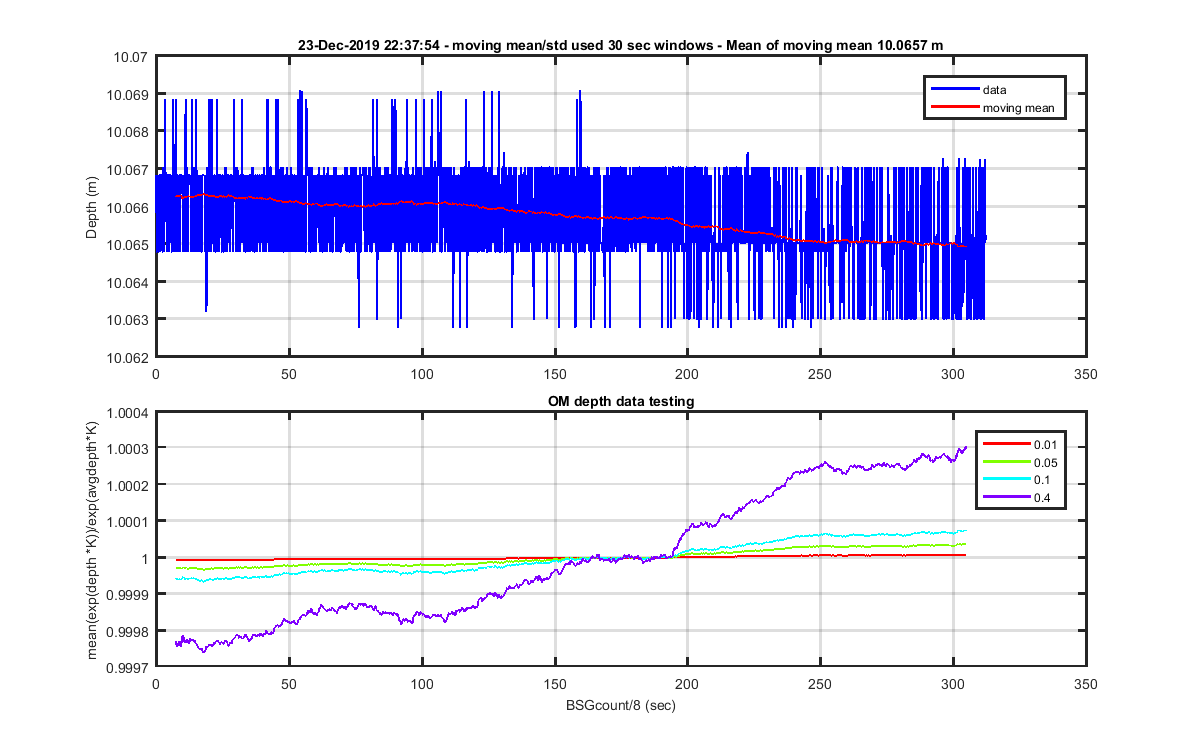Click the 200 x-tick under the top plot
Screen dimensions: 1200x750
click(x=687, y=374)
